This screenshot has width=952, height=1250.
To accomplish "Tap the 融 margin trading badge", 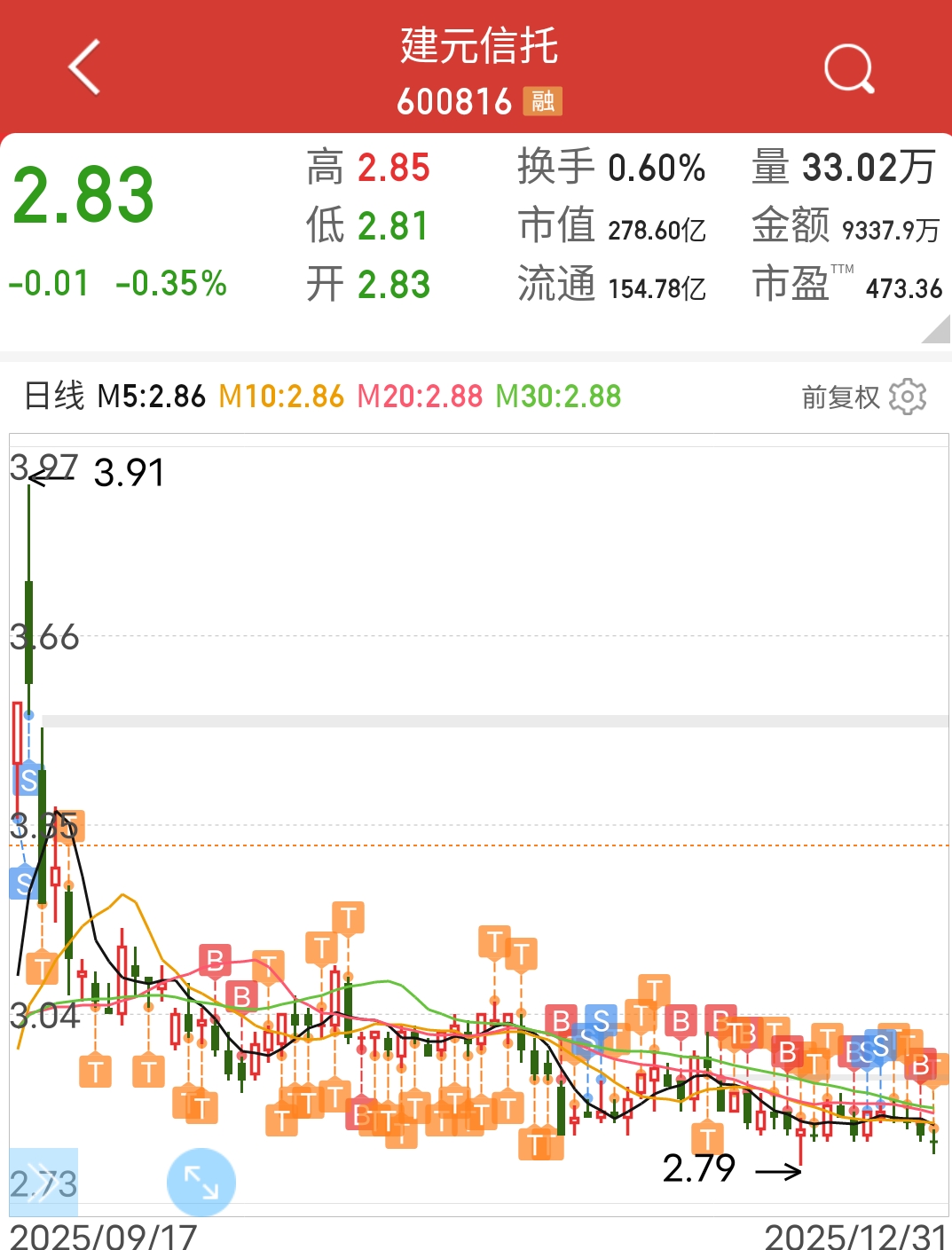I will 543,101.
